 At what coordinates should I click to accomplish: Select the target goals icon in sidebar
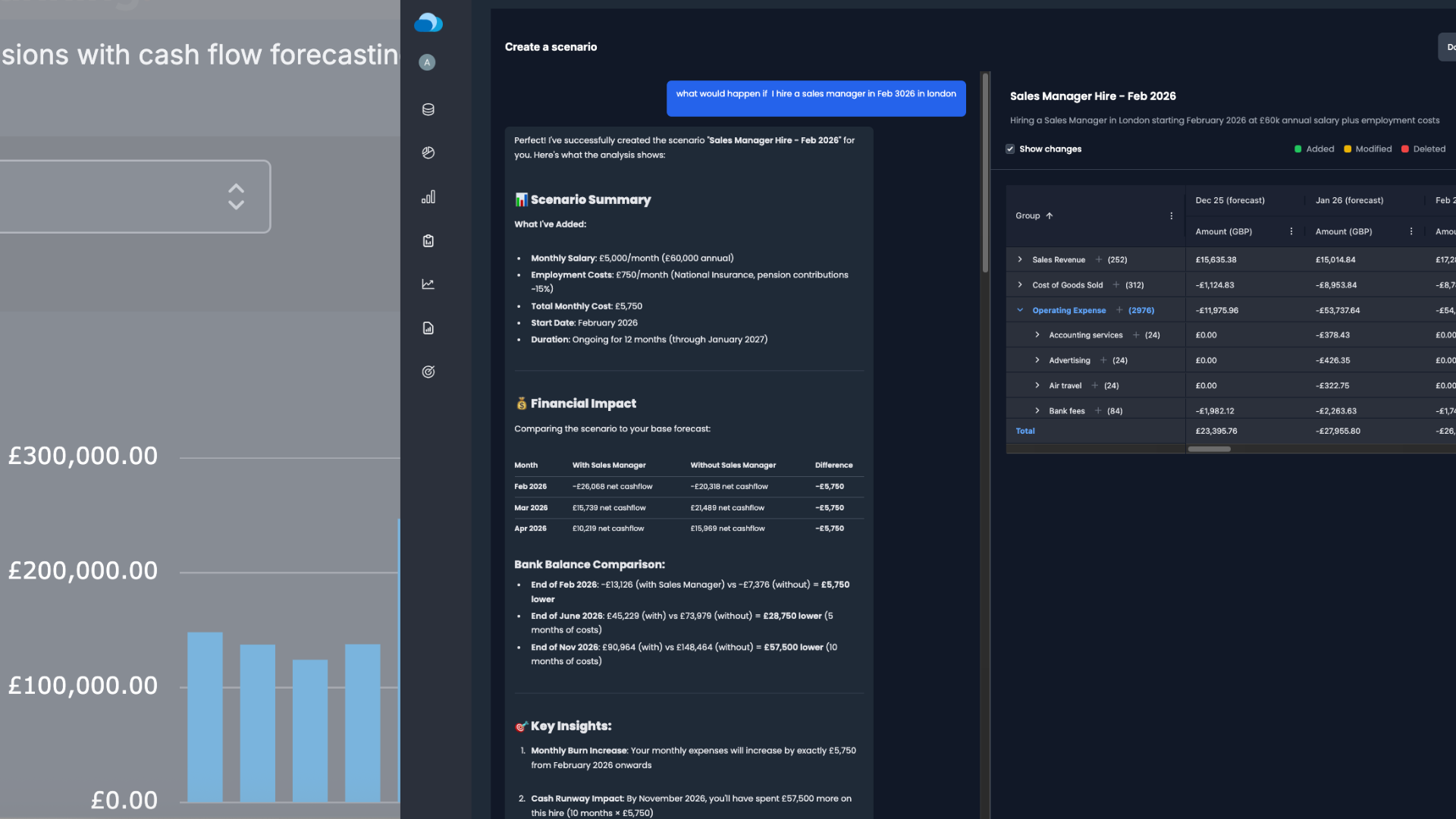428,372
